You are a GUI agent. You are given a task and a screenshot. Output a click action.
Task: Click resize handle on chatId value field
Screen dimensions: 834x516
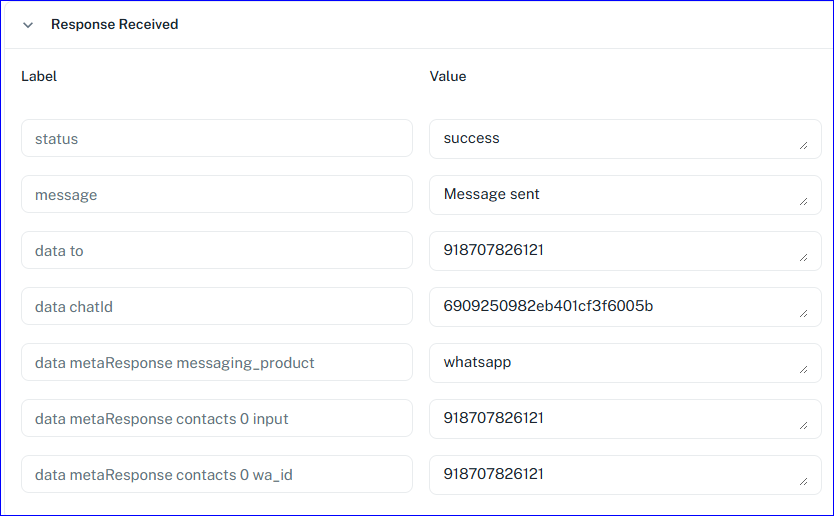coord(804,314)
